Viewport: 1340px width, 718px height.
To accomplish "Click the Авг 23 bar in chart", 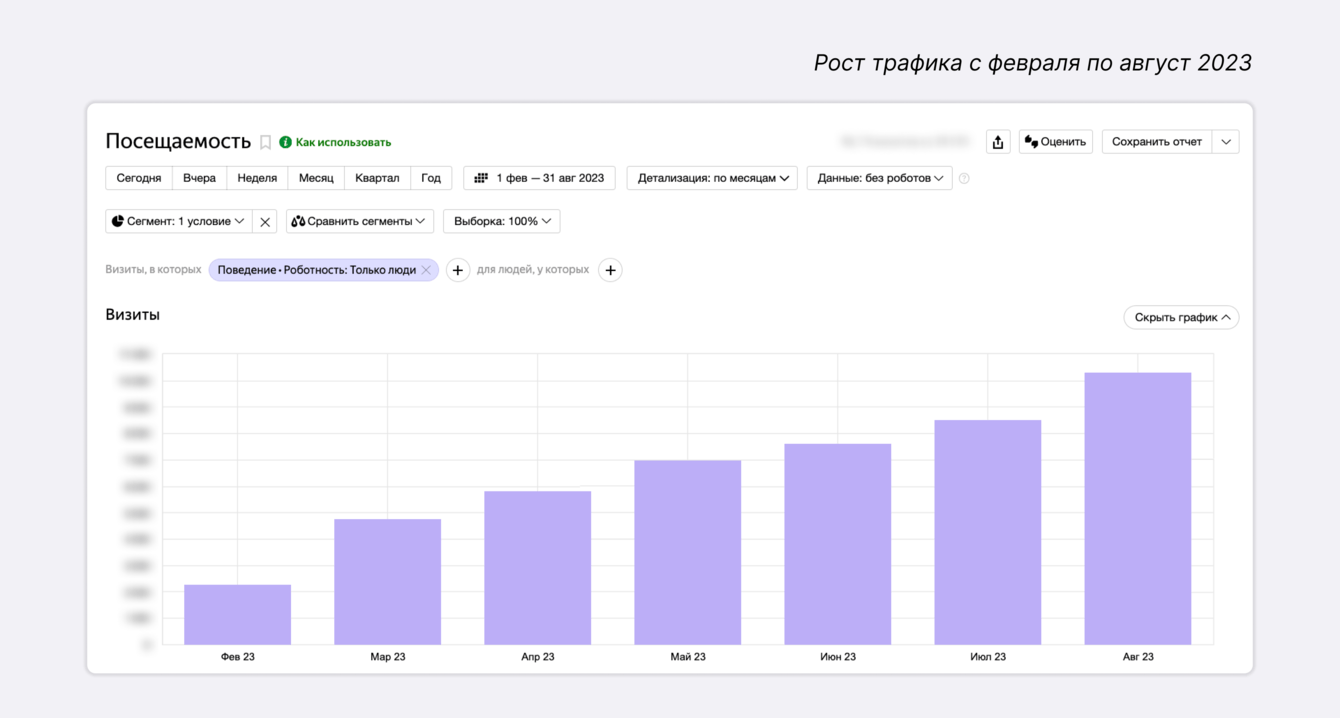I will (1137, 508).
